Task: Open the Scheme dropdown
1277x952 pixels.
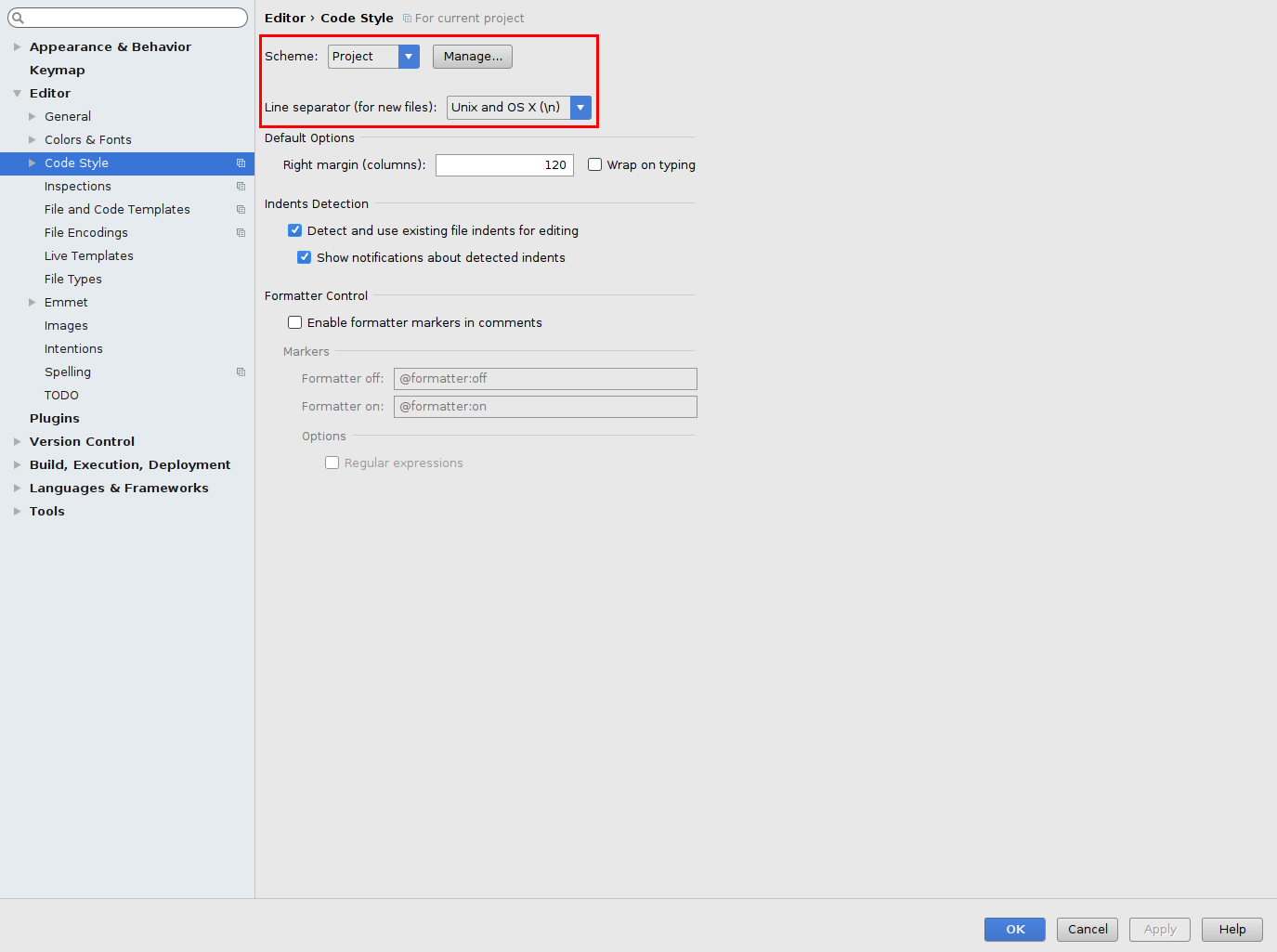Action: coord(409,57)
